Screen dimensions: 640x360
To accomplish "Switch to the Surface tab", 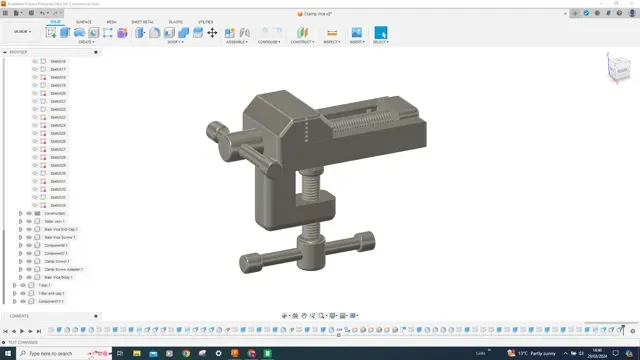I will [84, 22].
